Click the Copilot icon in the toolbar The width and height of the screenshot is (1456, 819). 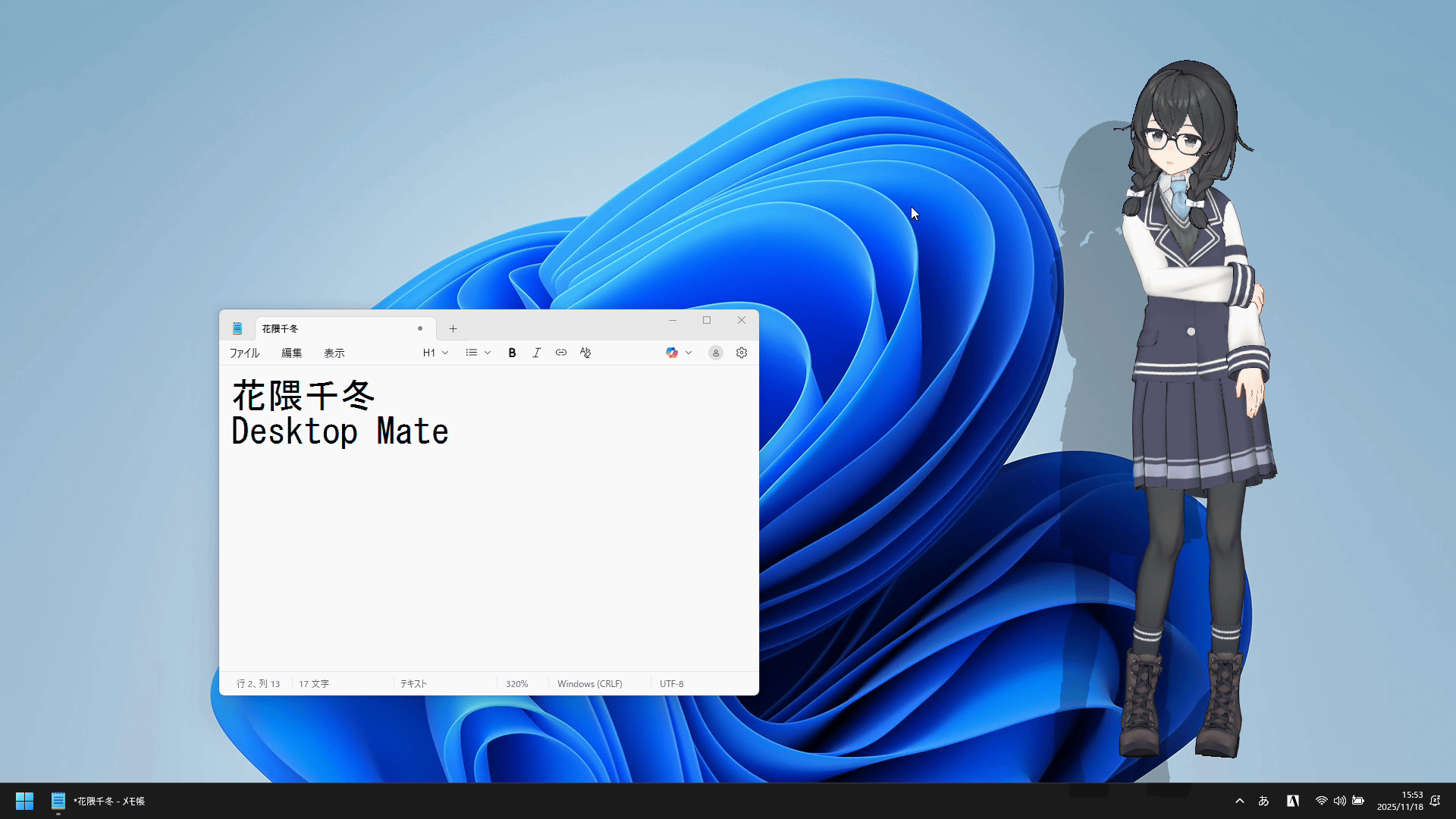[x=672, y=353]
